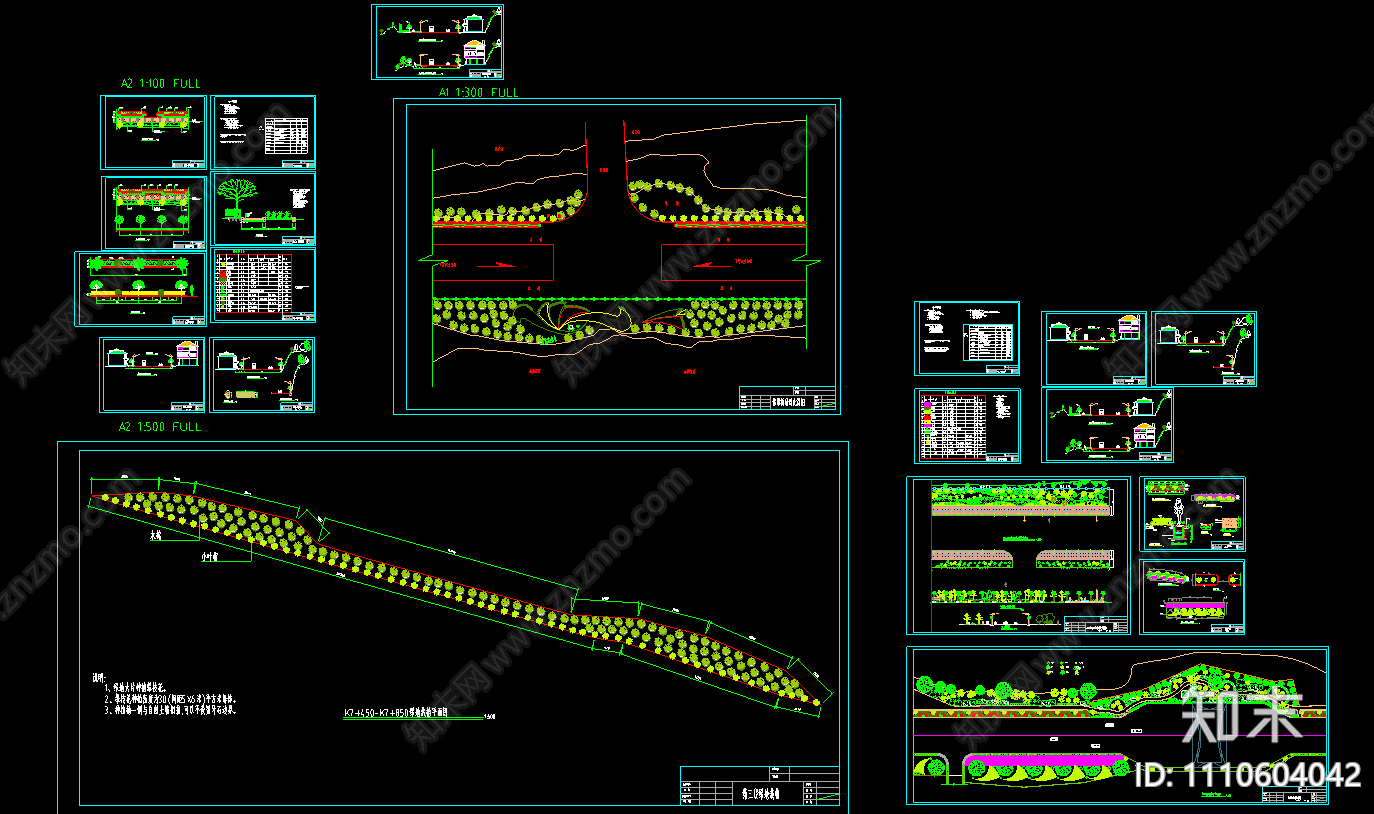This screenshot has height=814, width=1374.
Task: Select the red-bordered plant table sheet under A2 1:100
Action: click(264, 285)
